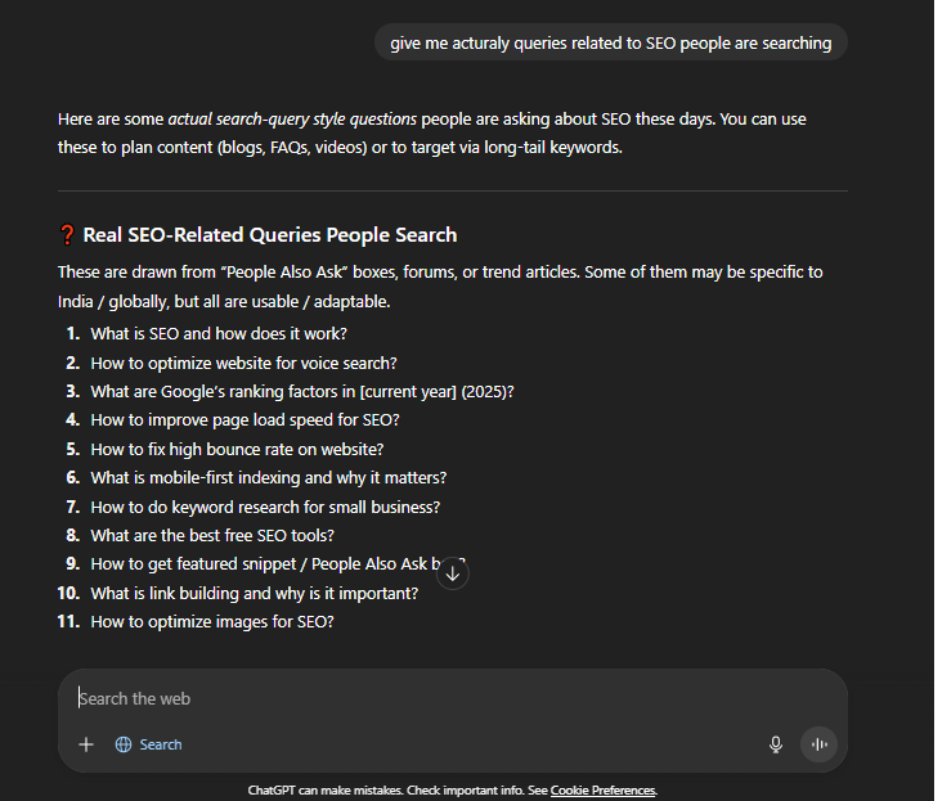Click the red question mark emoji
The width and height of the screenshot is (936, 801).
[x=67, y=235]
